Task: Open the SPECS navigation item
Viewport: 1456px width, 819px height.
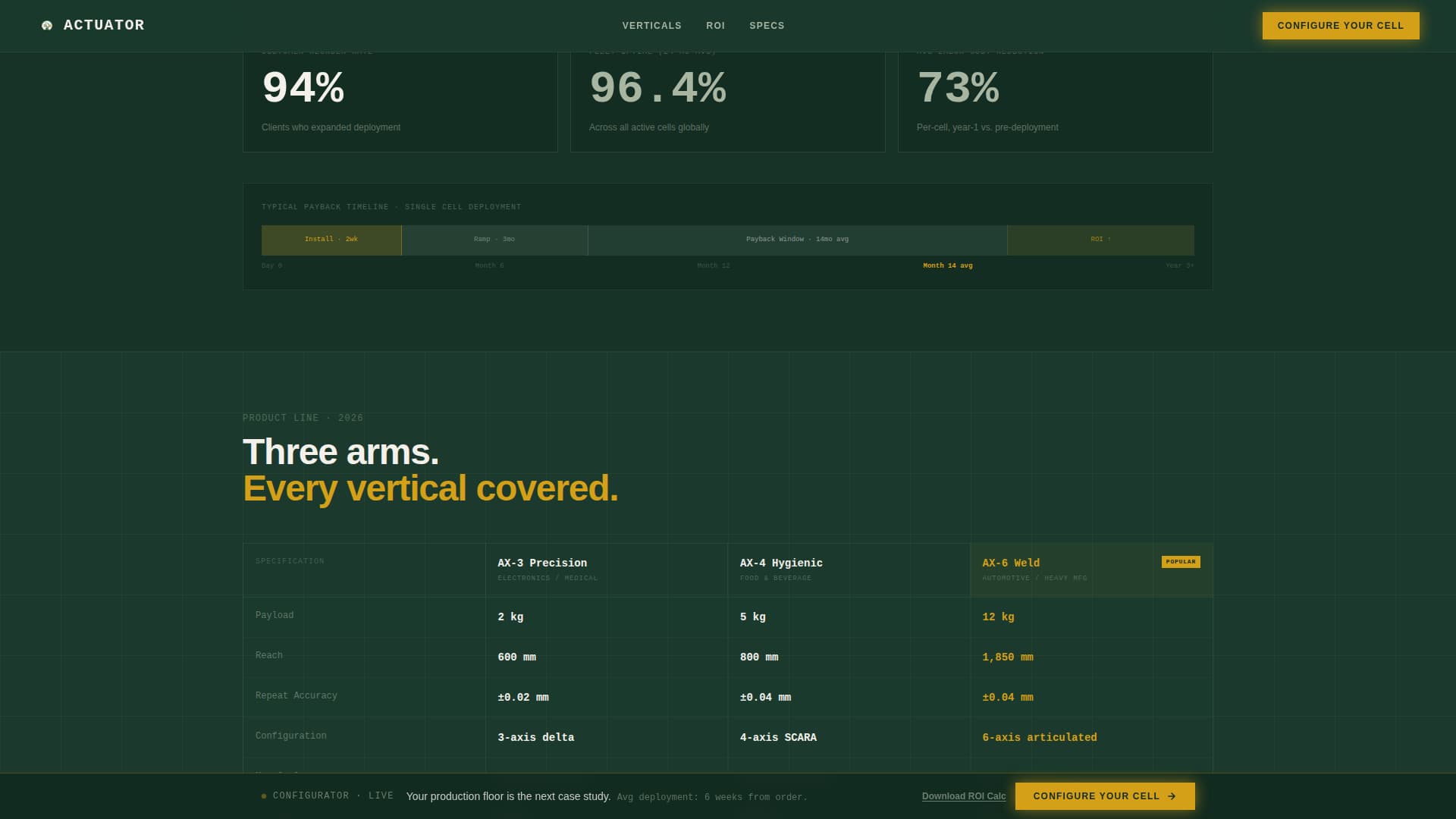Action: 767,25
